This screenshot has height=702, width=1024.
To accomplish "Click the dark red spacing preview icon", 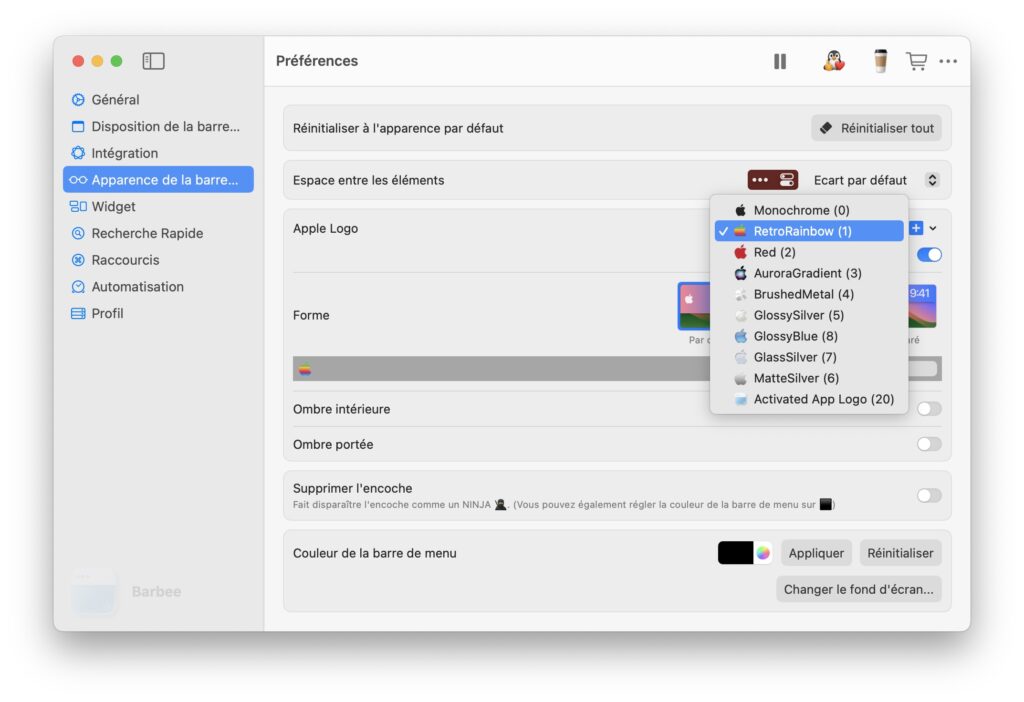I will (x=773, y=180).
